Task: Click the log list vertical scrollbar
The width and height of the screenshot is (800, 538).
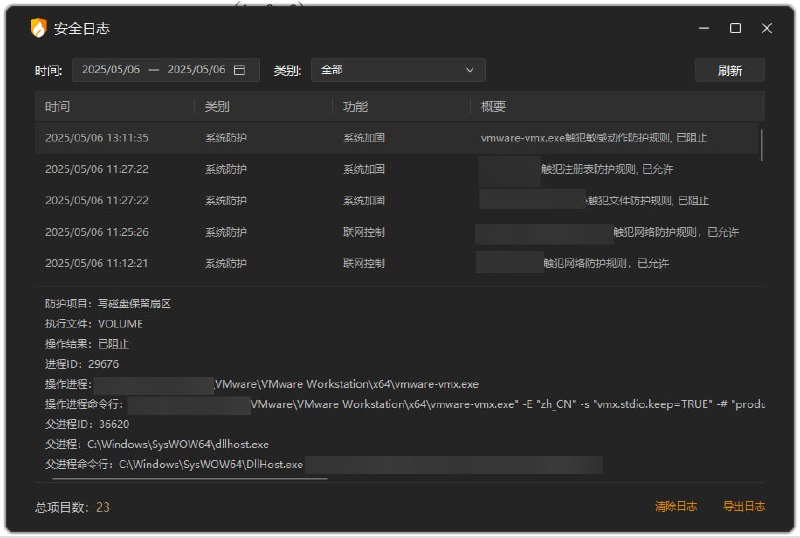Action: [762, 145]
